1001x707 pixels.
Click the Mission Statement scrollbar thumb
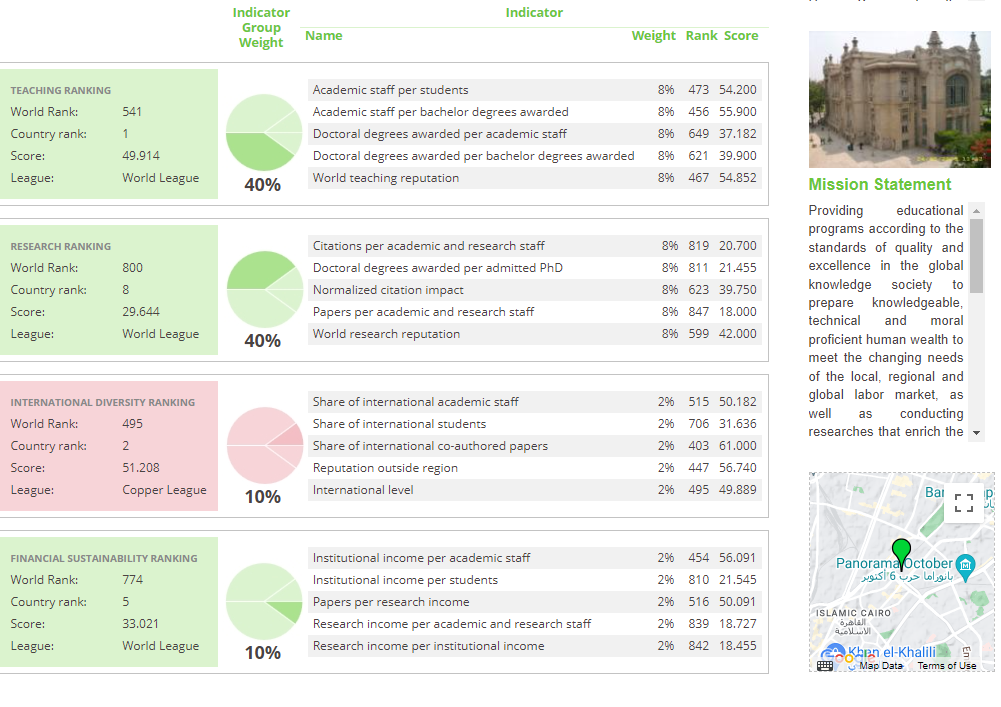(977, 255)
